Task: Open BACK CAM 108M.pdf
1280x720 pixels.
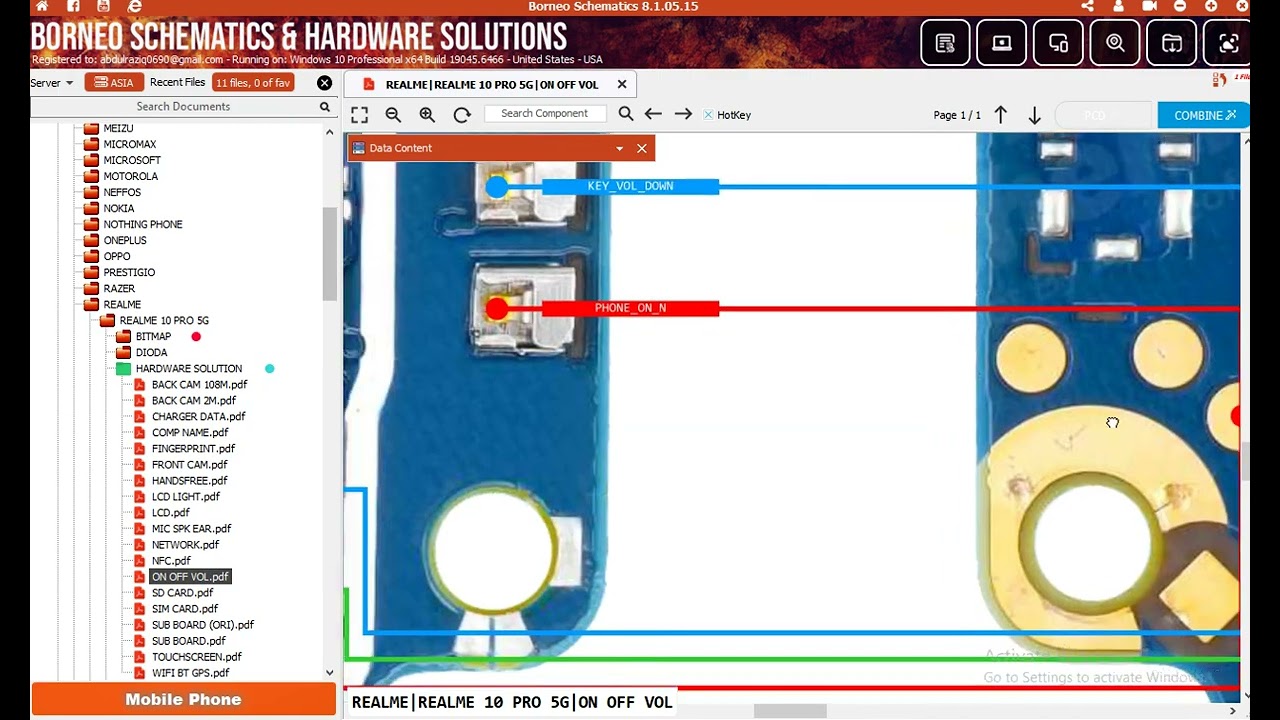Action: pos(199,384)
